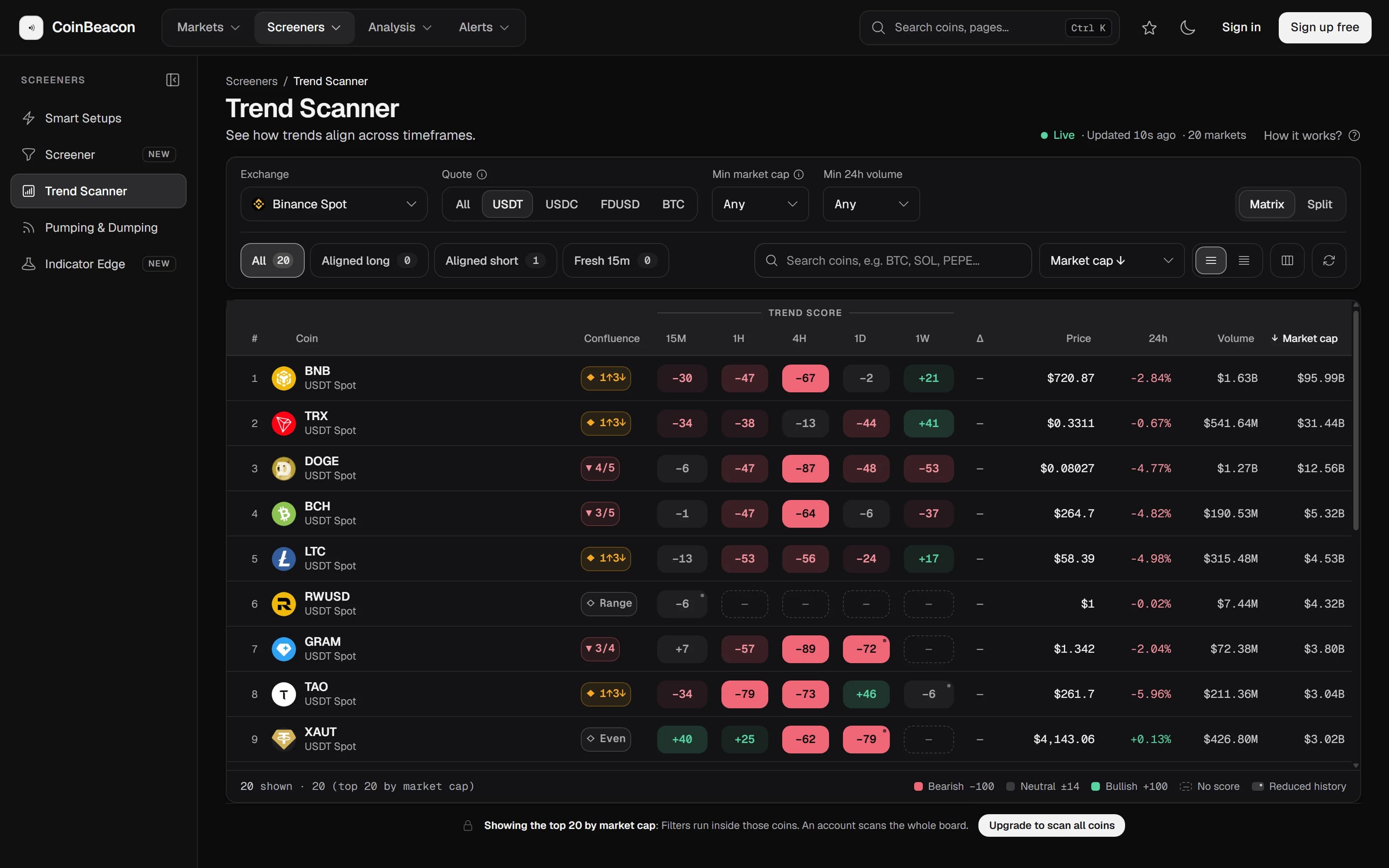Select the BTC quote option

tap(673, 204)
